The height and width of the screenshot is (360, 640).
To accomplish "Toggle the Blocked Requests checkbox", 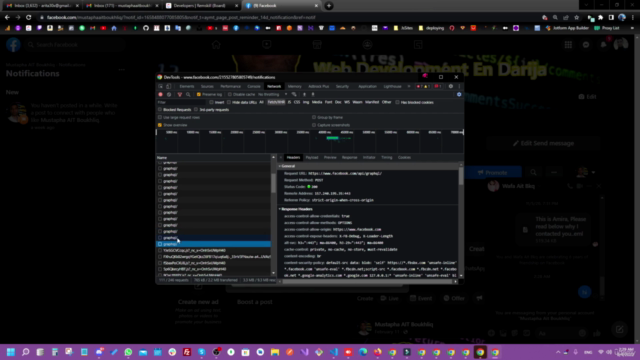I will (160, 110).
